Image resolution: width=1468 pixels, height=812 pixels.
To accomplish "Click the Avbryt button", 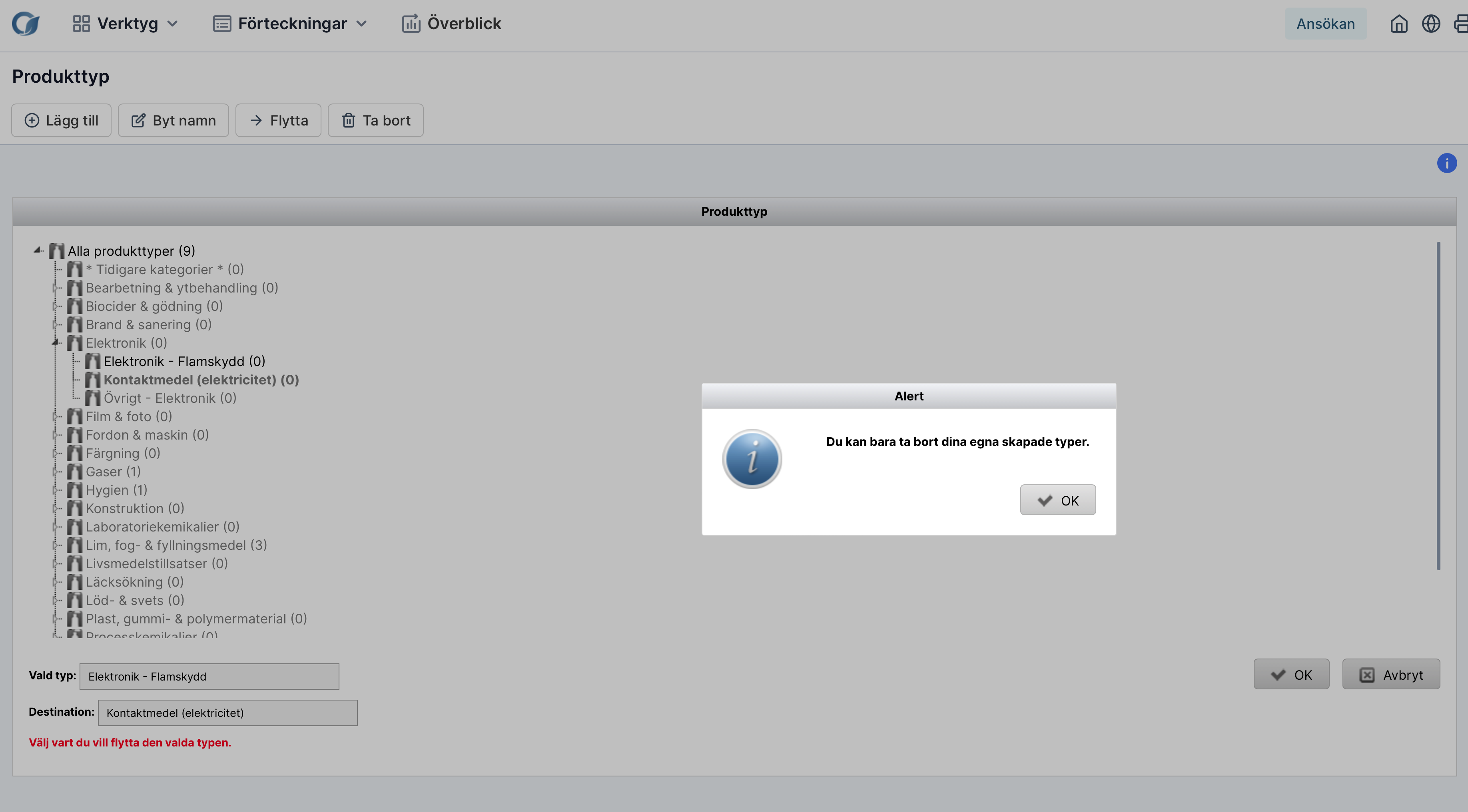I will [x=1390, y=675].
